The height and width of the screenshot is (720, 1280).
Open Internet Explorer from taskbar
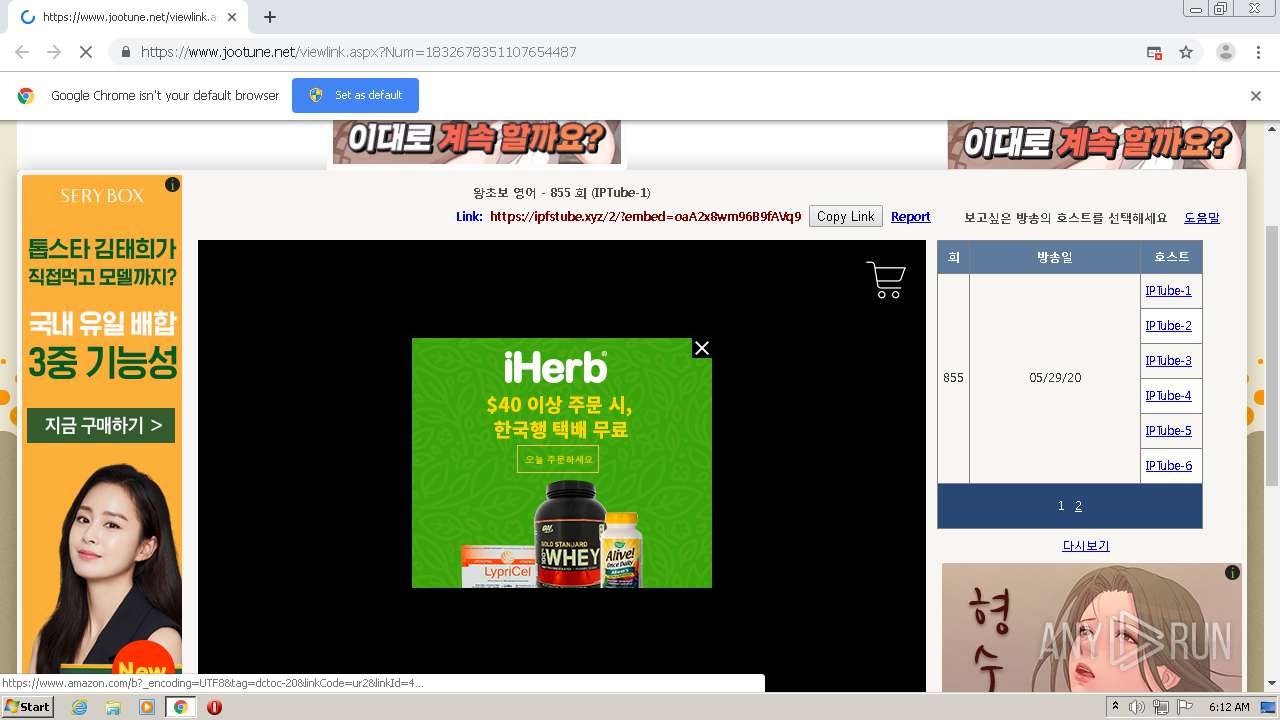click(x=79, y=707)
